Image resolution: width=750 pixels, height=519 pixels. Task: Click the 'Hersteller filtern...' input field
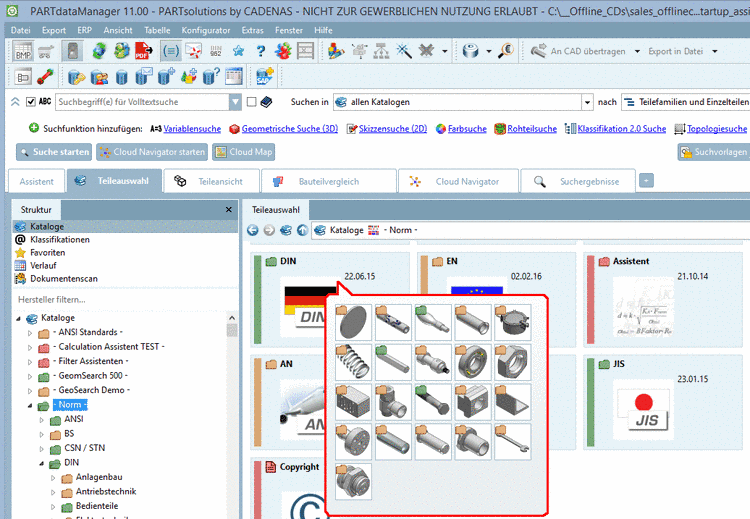pyautogui.click(x=120, y=299)
